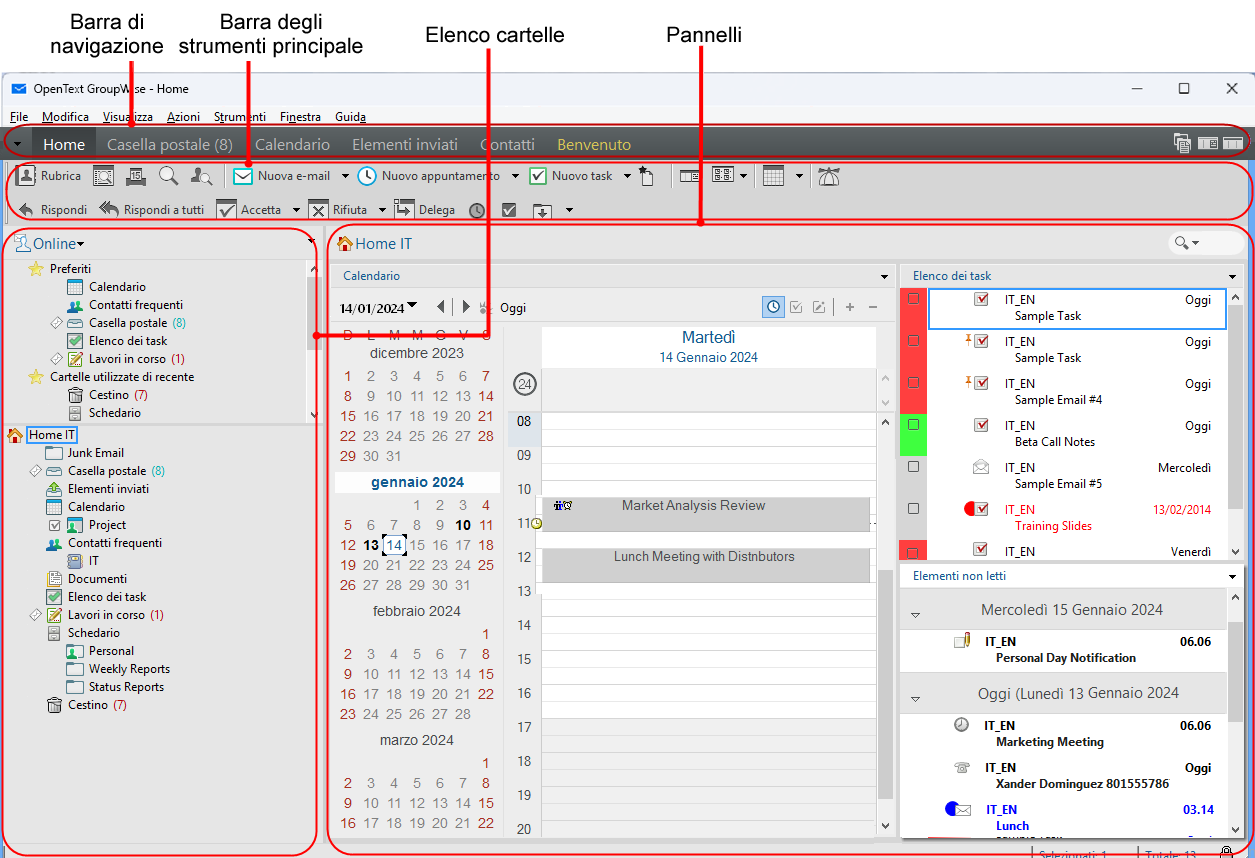Tick the checkbox beside second Sample Task
Screen dimensions: 1255x858
(x=913, y=341)
